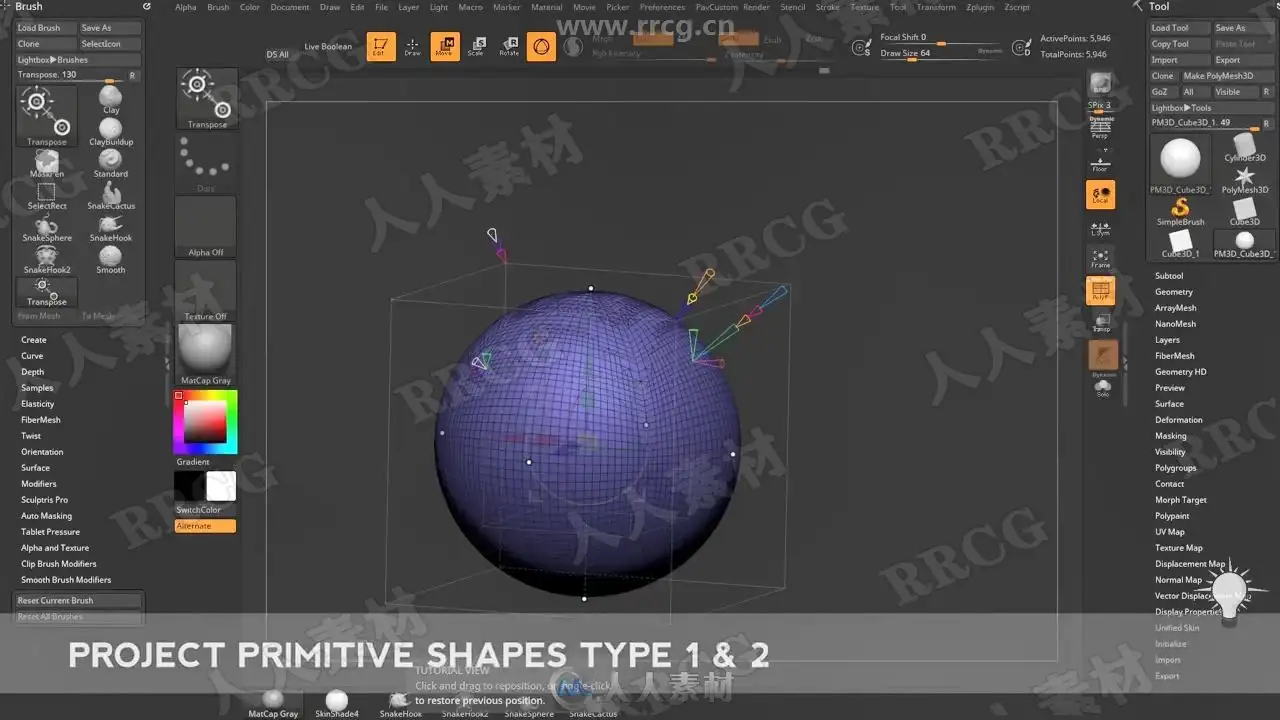
Task: Click the BPR render icon
Action: (x=1101, y=83)
